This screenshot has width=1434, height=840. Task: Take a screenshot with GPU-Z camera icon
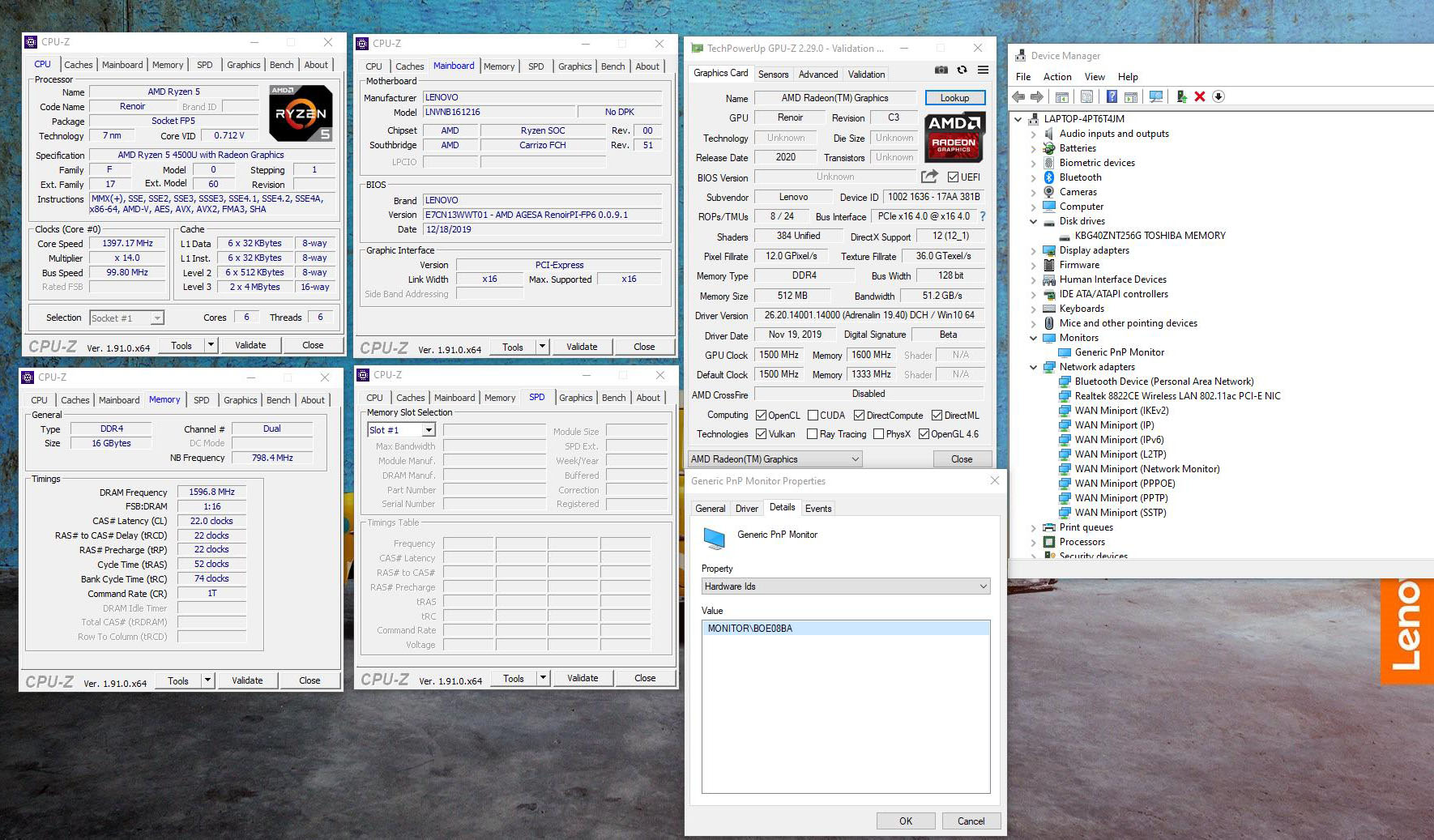[x=941, y=70]
